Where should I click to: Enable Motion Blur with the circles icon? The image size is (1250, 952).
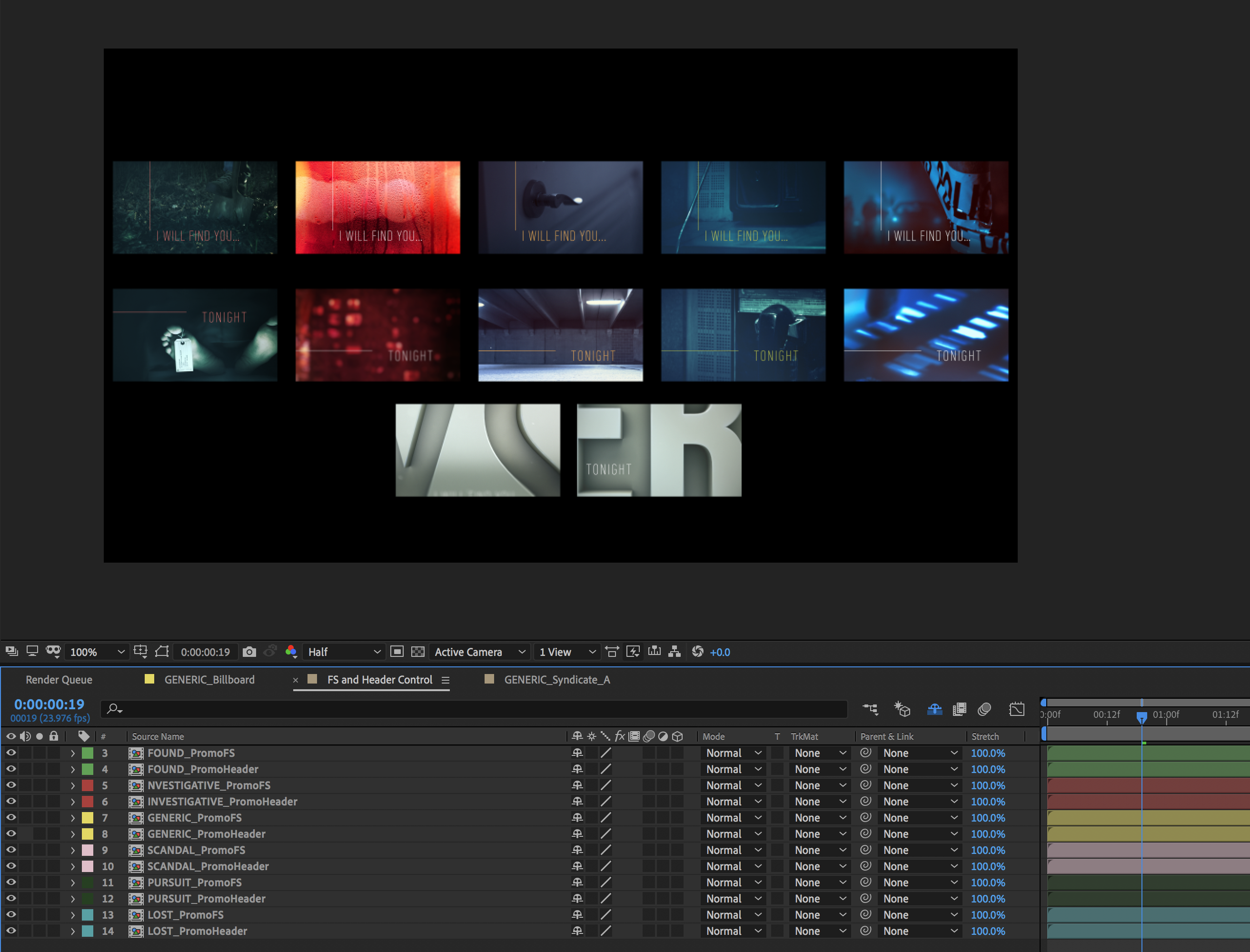click(984, 709)
